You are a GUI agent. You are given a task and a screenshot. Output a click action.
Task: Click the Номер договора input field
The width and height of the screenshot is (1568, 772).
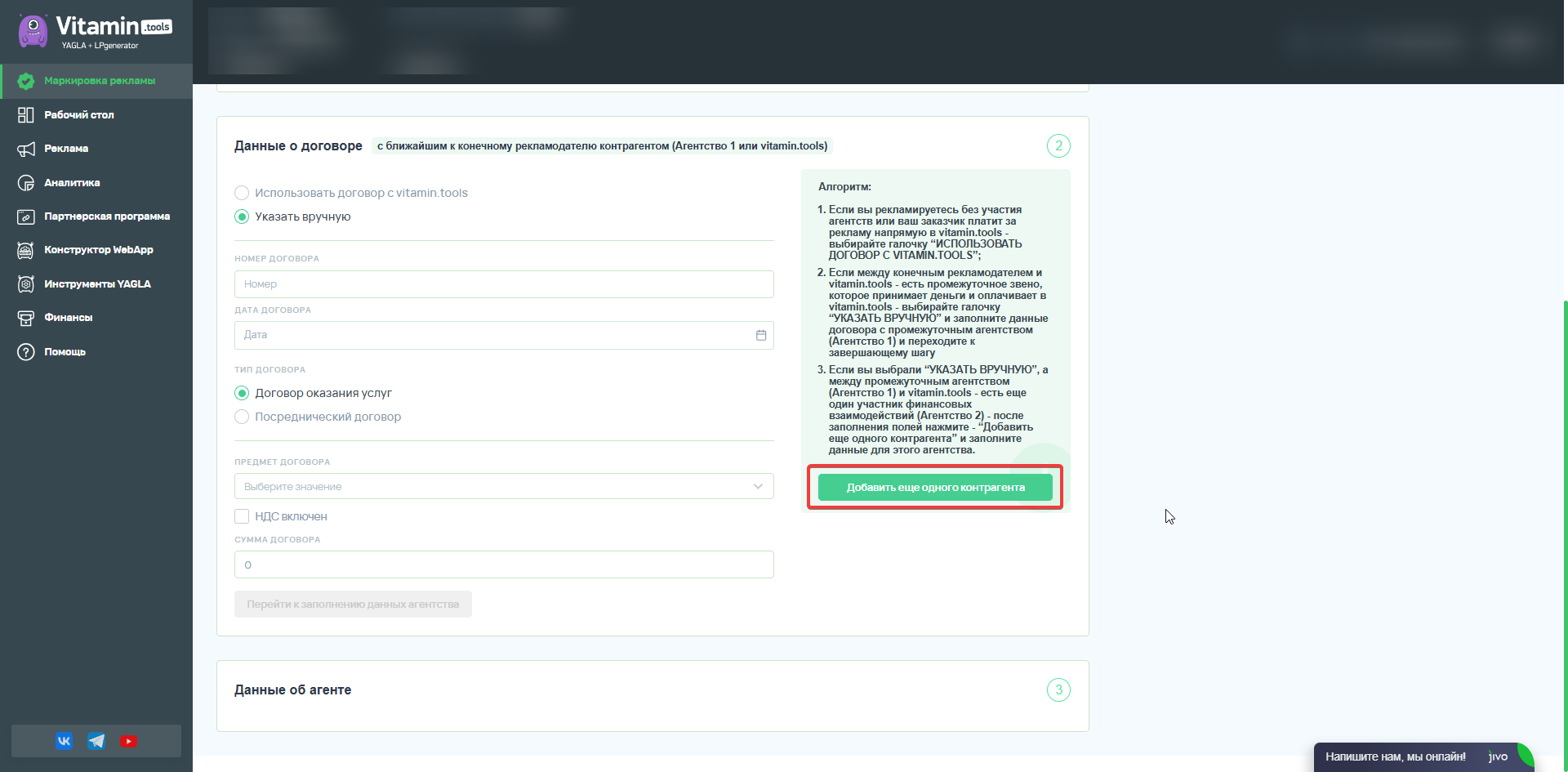(504, 284)
